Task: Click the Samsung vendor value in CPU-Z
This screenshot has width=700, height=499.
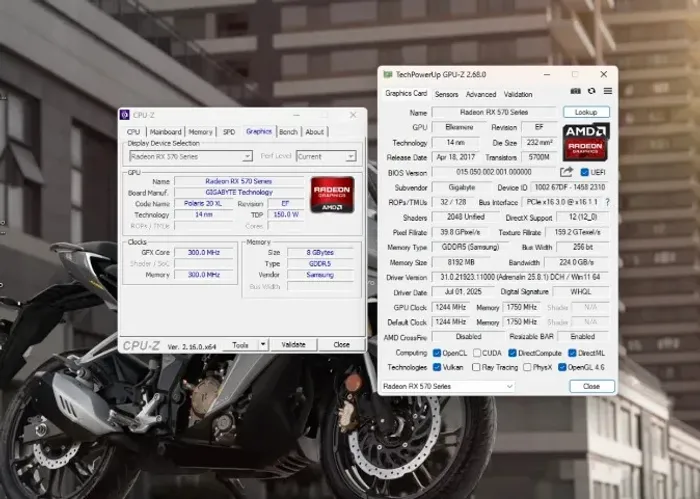Action: (320, 275)
